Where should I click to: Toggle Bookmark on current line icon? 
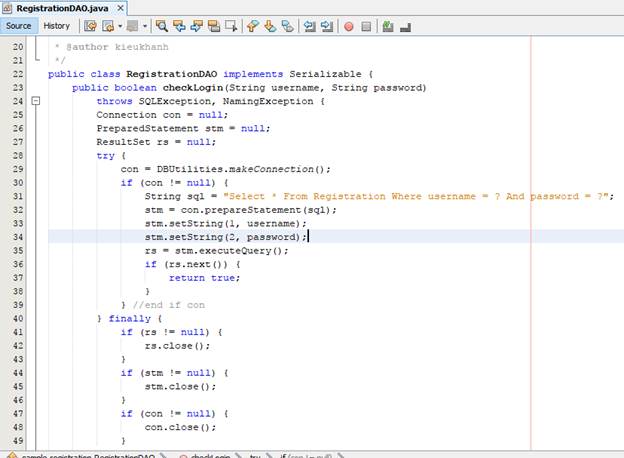pos(287,26)
